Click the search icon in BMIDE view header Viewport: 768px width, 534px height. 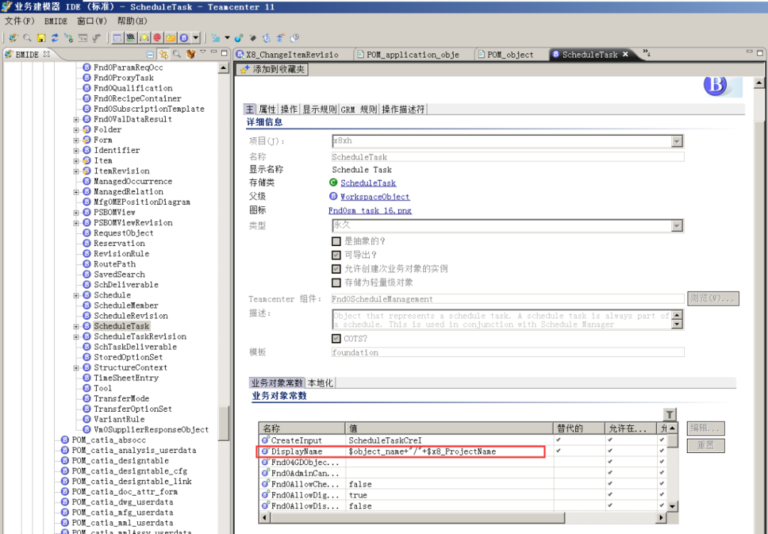[177, 54]
